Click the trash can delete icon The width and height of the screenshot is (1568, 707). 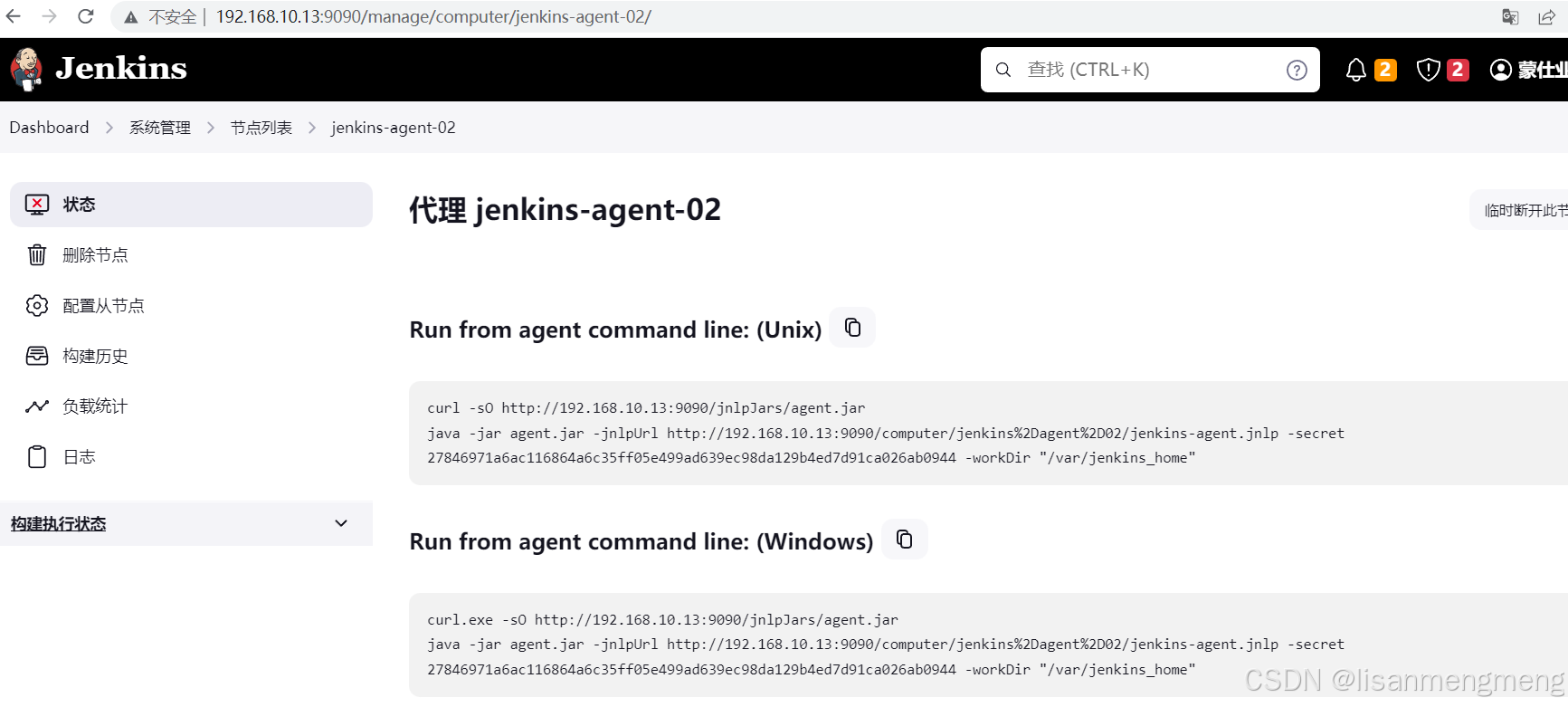click(37, 255)
